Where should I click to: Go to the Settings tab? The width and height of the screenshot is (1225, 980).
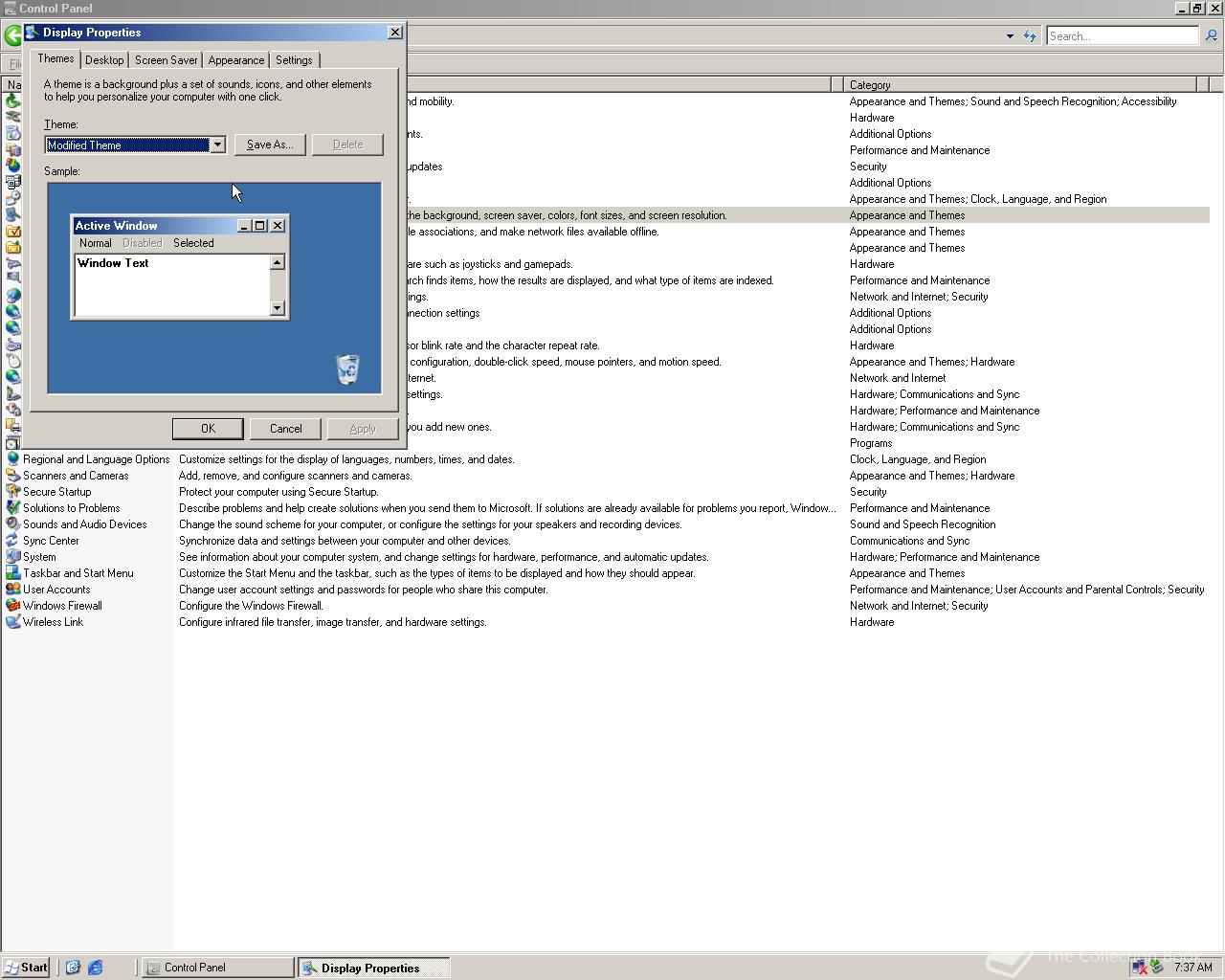294,60
